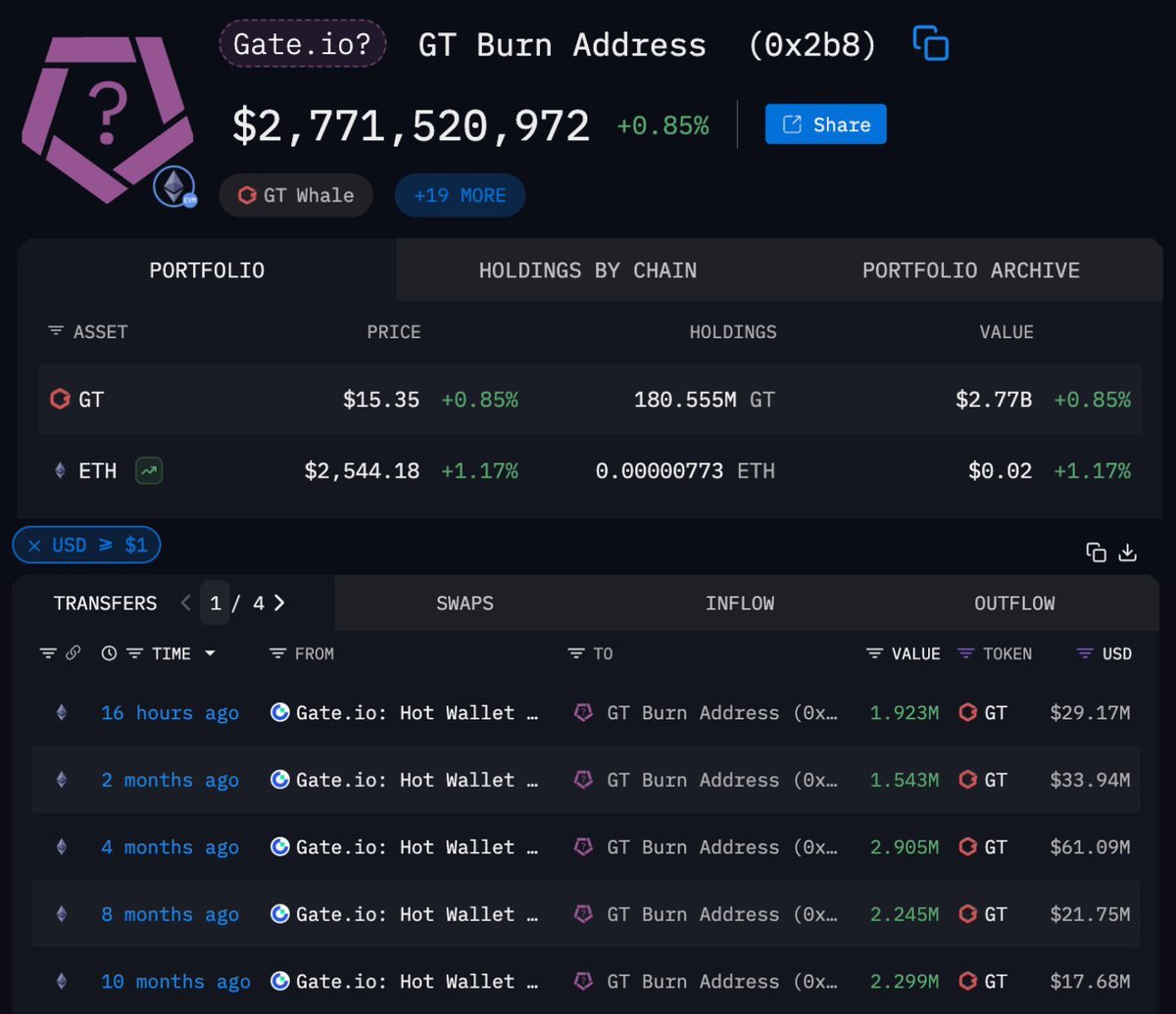Go to next transfers page

[x=279, y=604]
